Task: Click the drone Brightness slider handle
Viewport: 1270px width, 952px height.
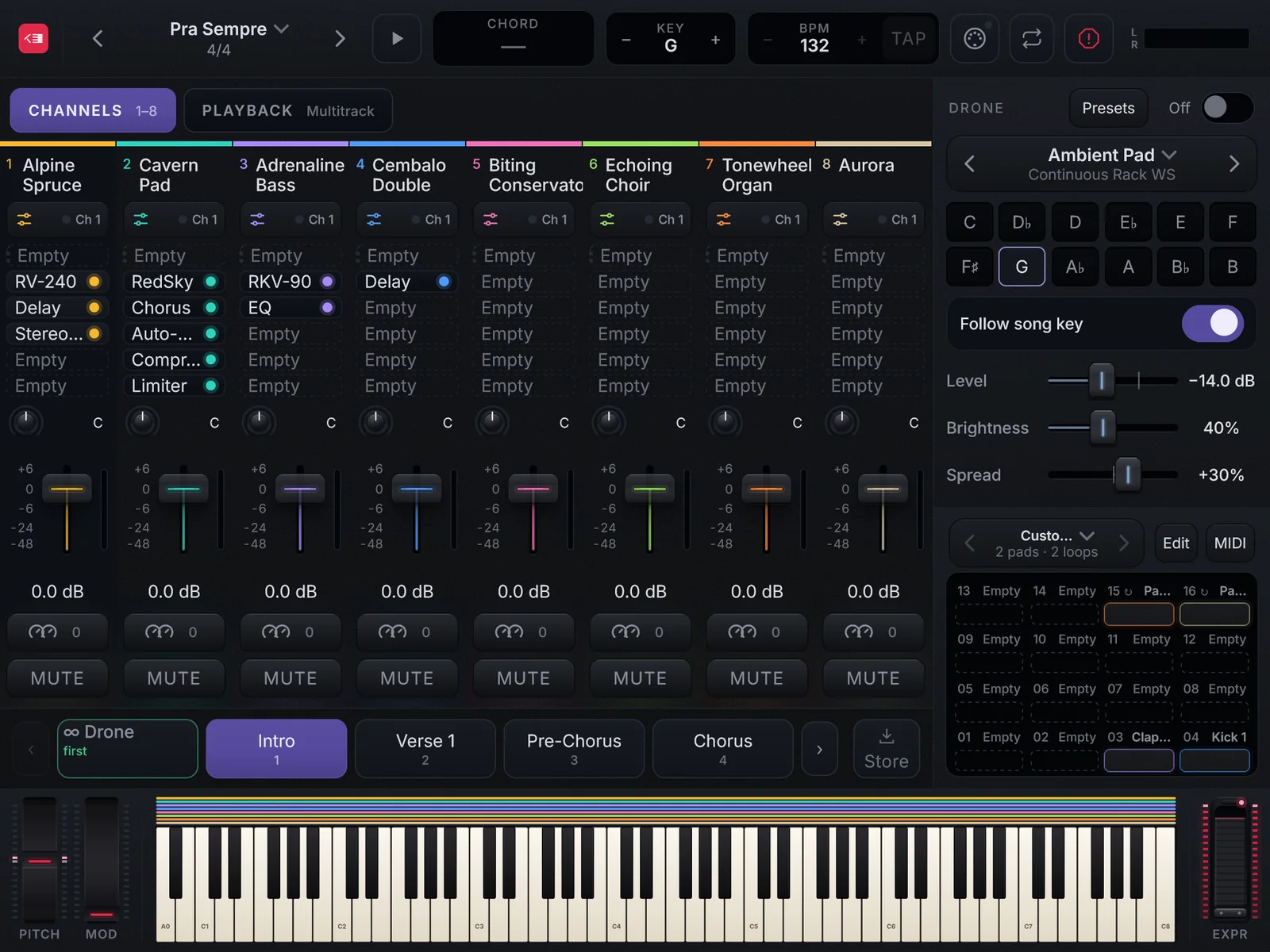Action: coord(1103,428)
